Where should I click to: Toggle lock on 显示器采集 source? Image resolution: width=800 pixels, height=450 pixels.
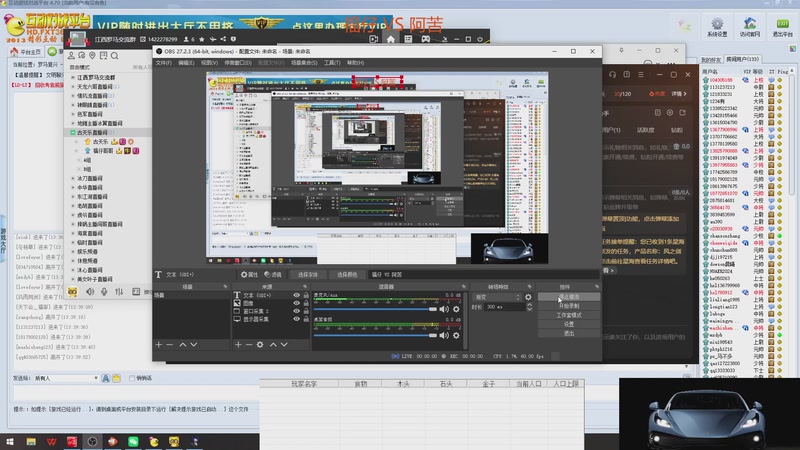coord(306,319)
